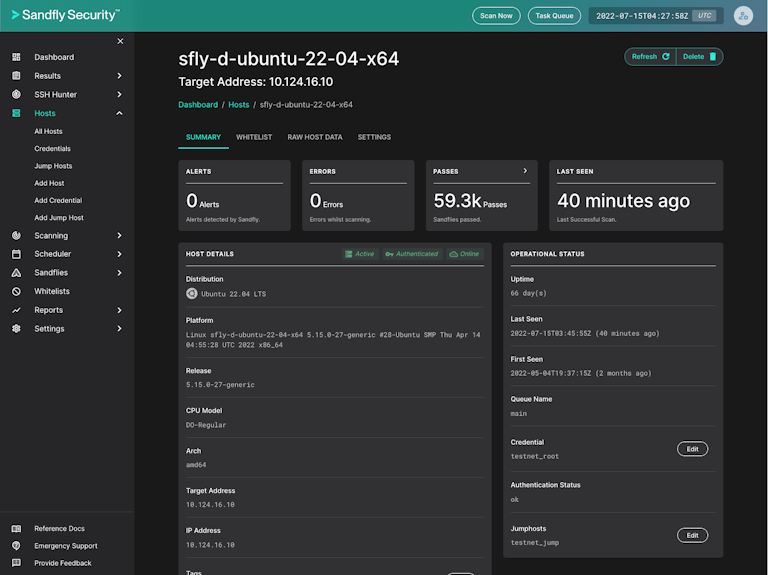Click the SSH Hunter icon
The image size is (768, 575).
(16, 94)
